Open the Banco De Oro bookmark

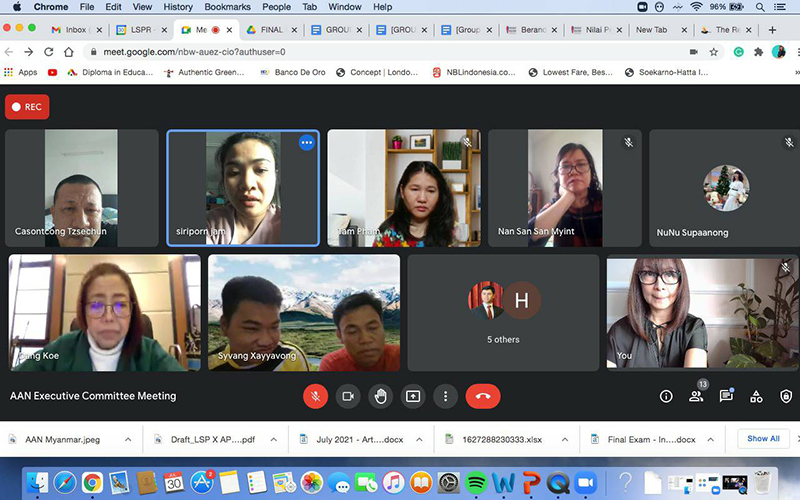pyautogui.click(x=290, y=72)
